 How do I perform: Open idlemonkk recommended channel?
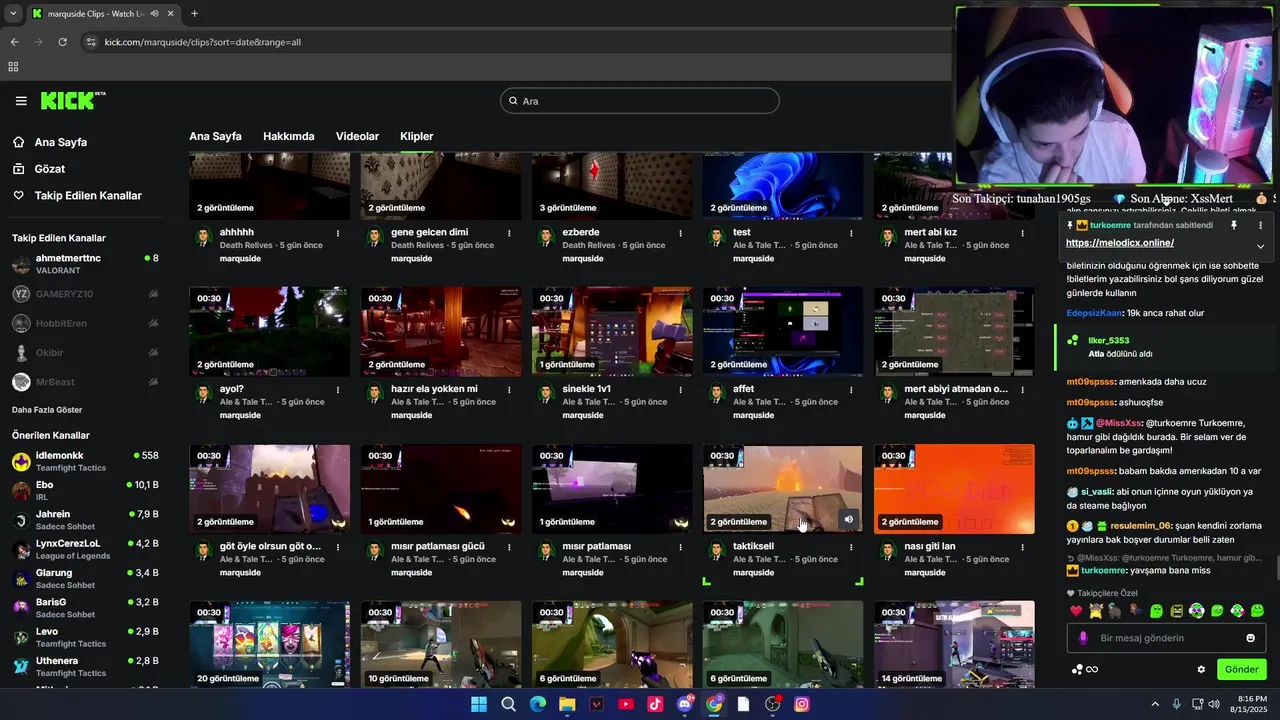(x=85, y=461)
